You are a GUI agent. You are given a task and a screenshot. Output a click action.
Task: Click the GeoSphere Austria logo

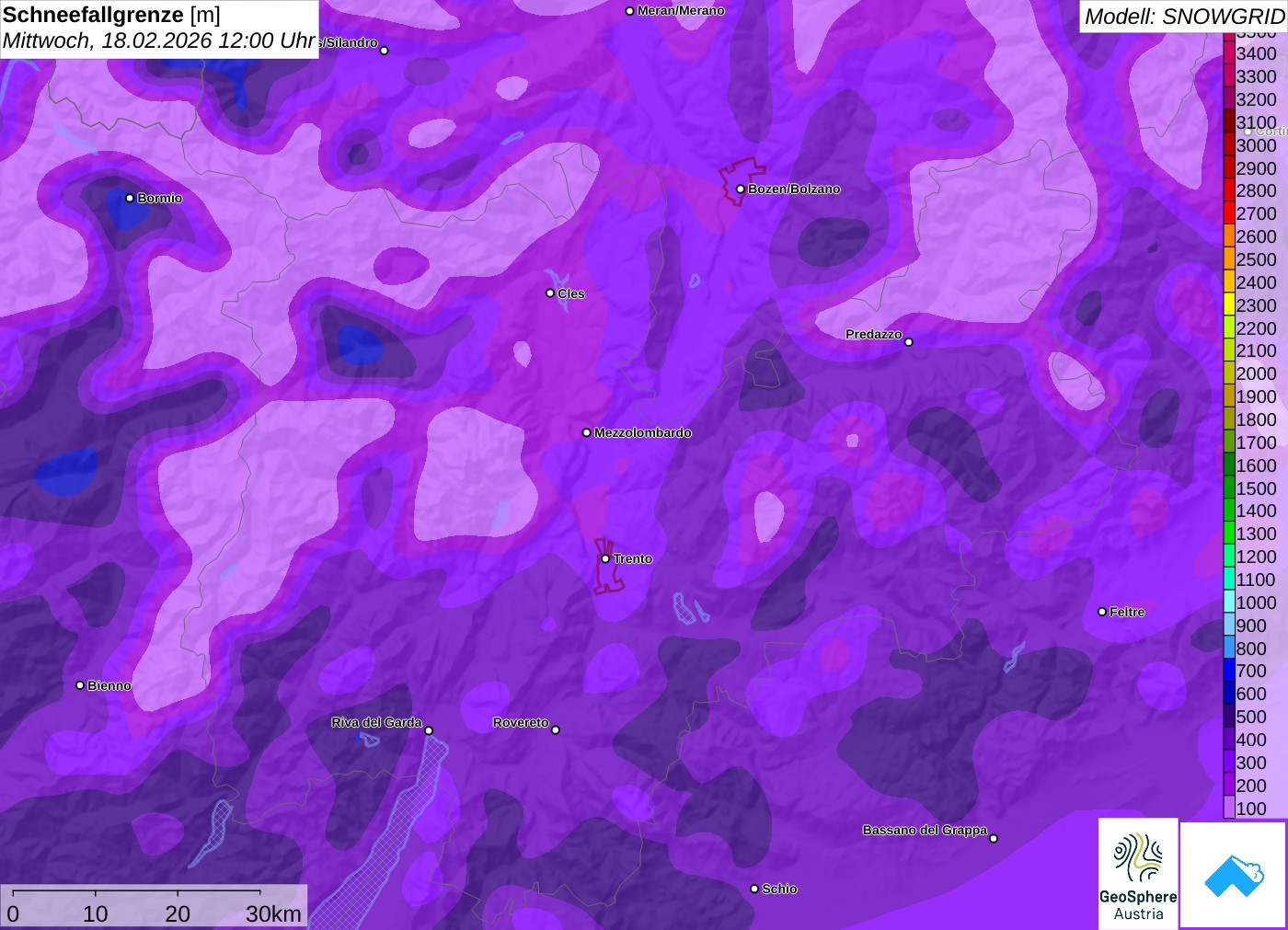coord(1138,873)
